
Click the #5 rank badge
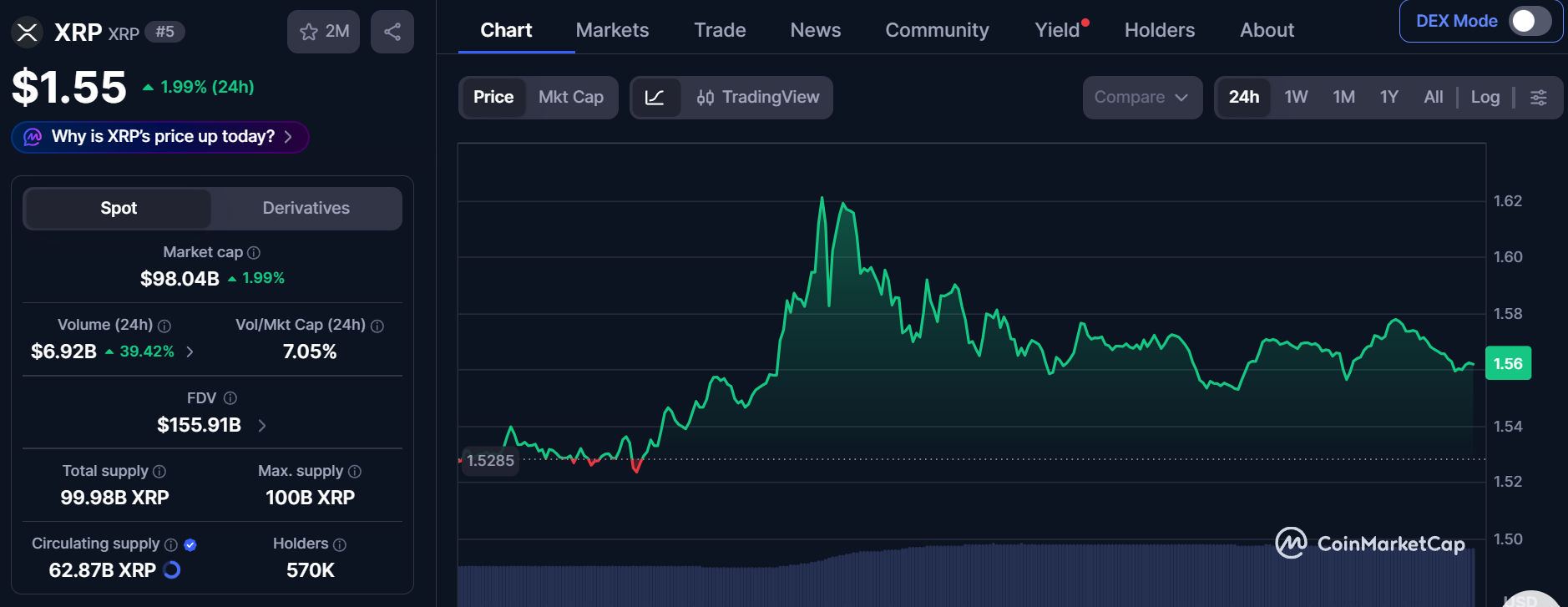[x=165, y=32]
